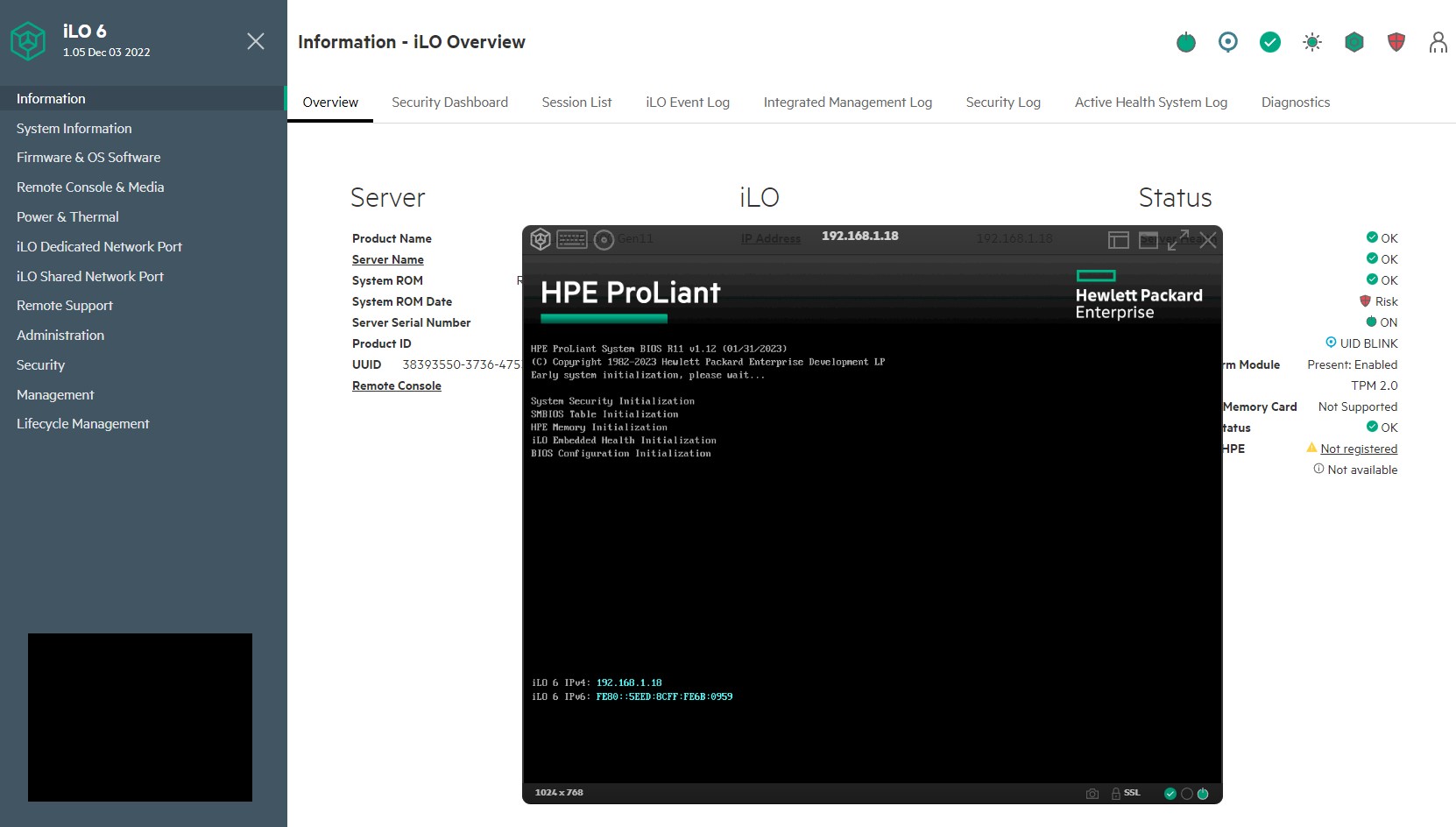Click the UID indicator icon in header
The width and height of the screenshot is (1456, 827).
coord(1228,42)
